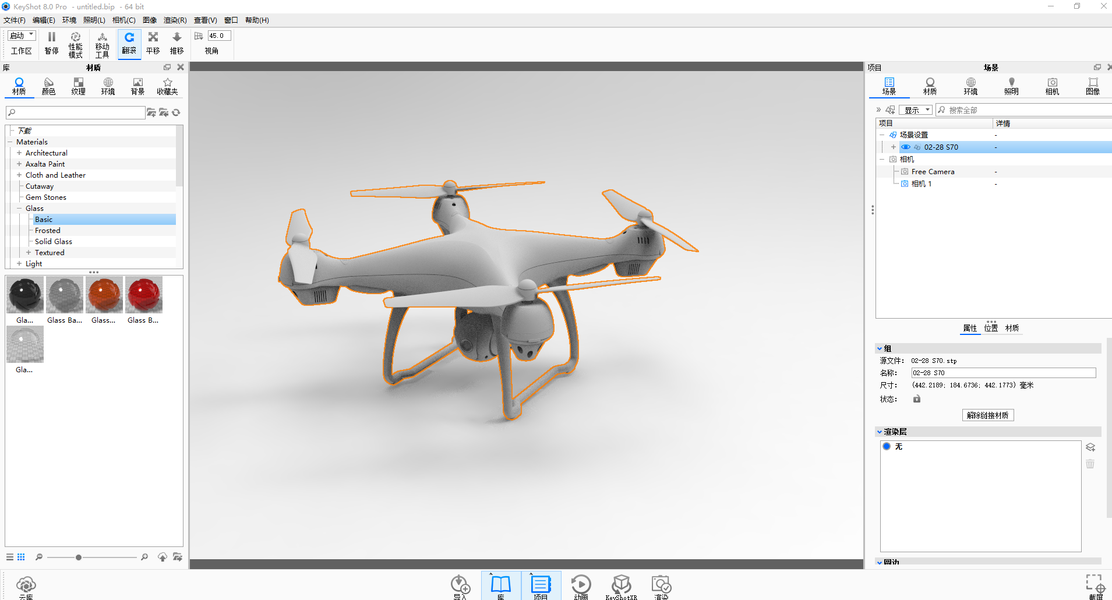1112x600 pixels.
Task: Open the 渲染 render dialog at bottom
Action: pos(661,587)
